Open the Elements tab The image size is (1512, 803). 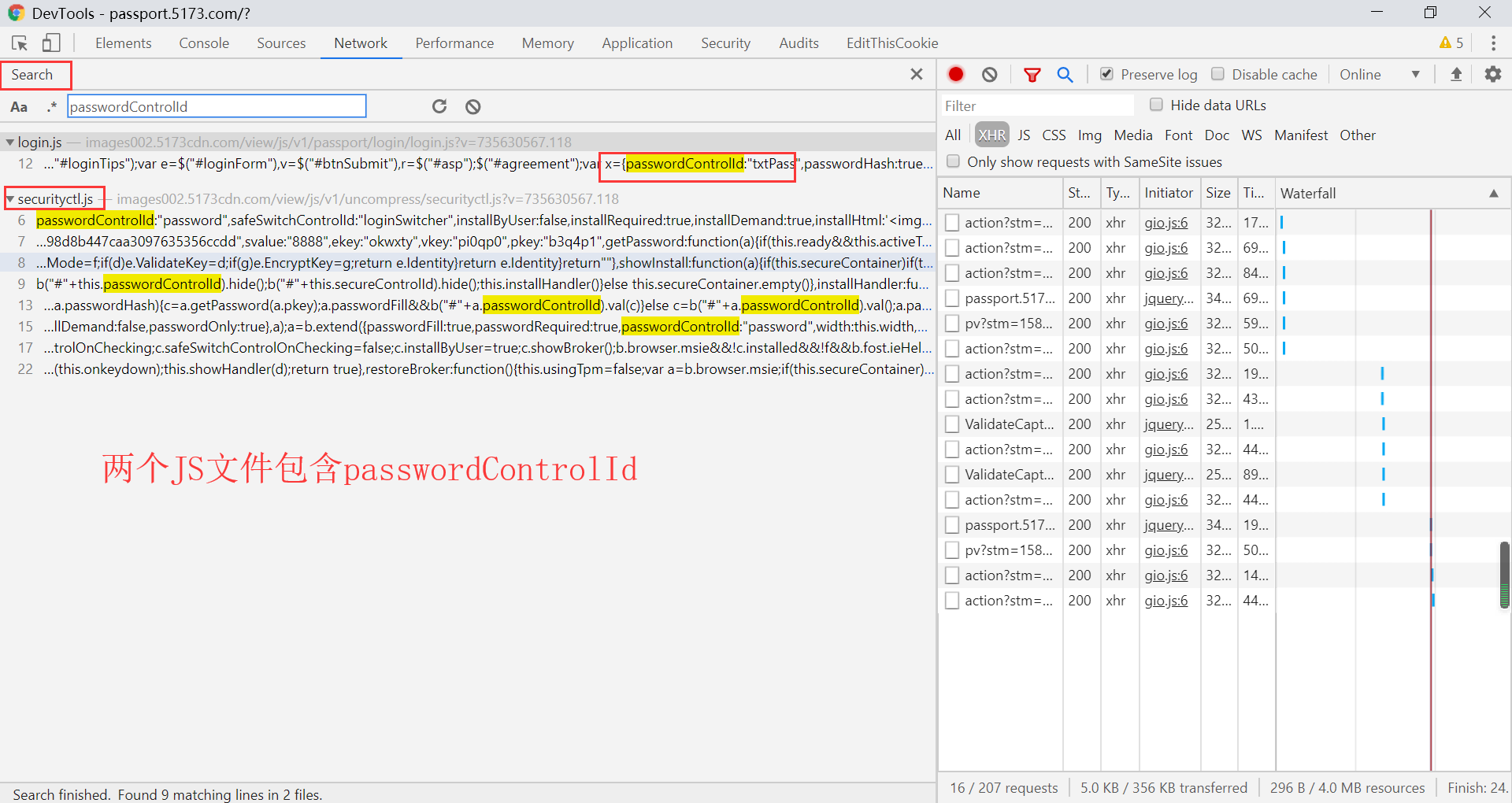[124, 43]
